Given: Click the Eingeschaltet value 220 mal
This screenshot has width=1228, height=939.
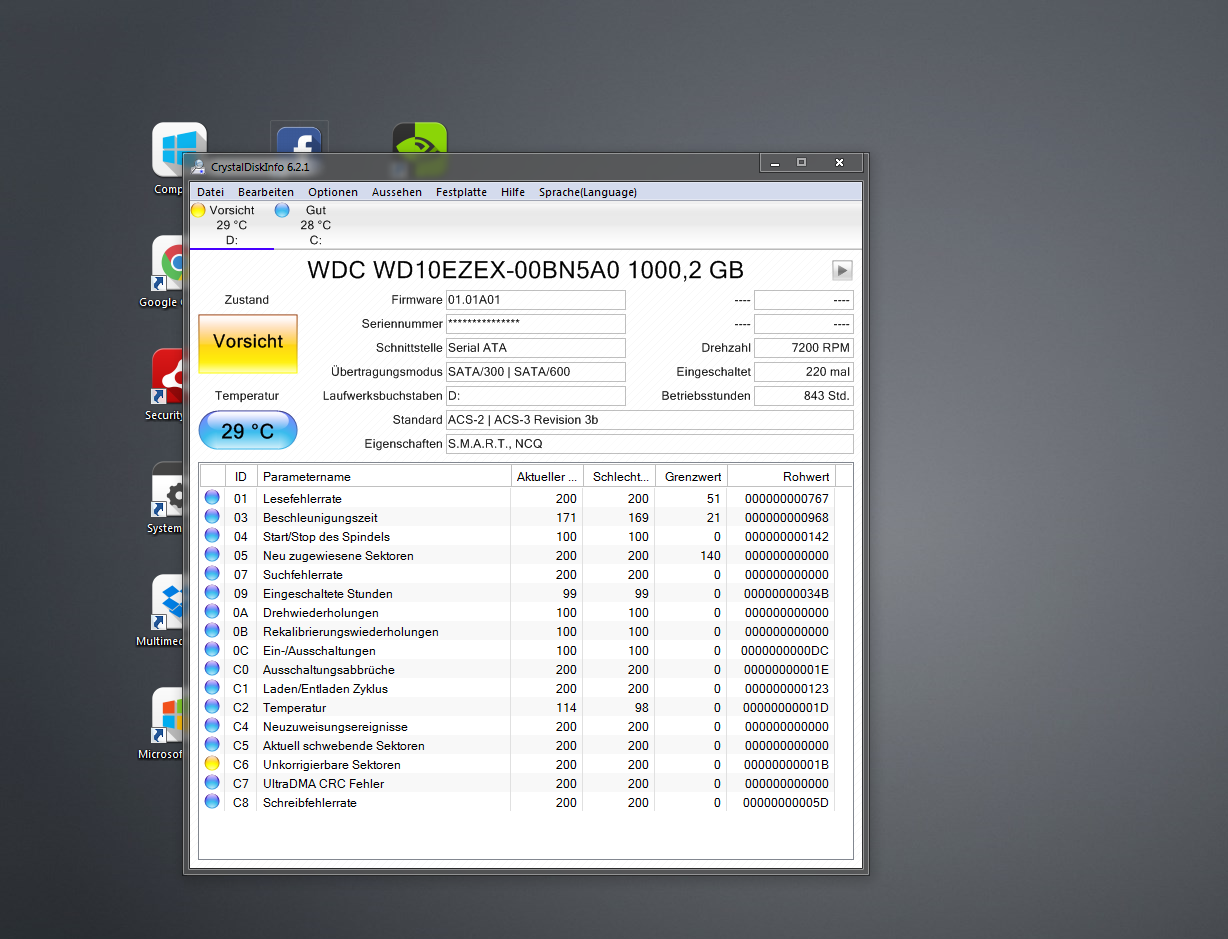Looking at the screenshot, I should click(x=804, y=372).
